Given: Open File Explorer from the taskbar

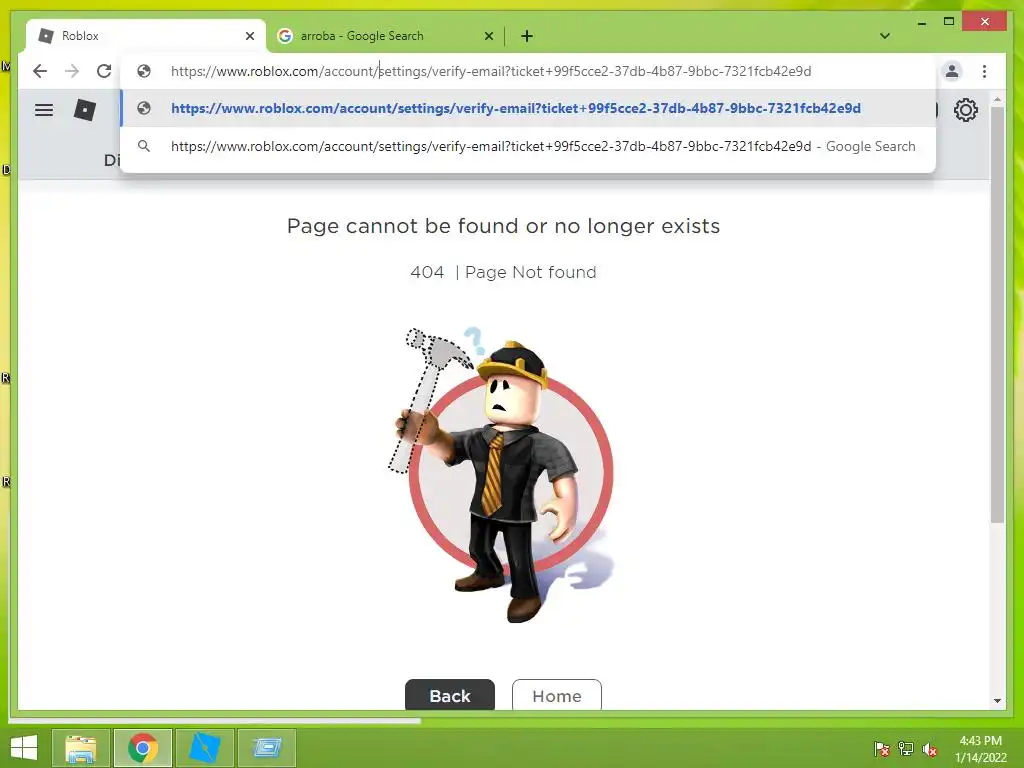Looking at the screenshot, I should (x=81, y=748).
